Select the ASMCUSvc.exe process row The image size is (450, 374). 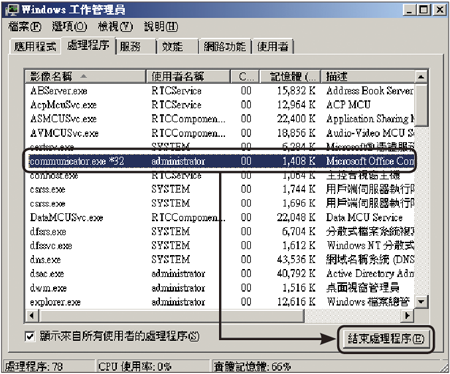[220, 119]
